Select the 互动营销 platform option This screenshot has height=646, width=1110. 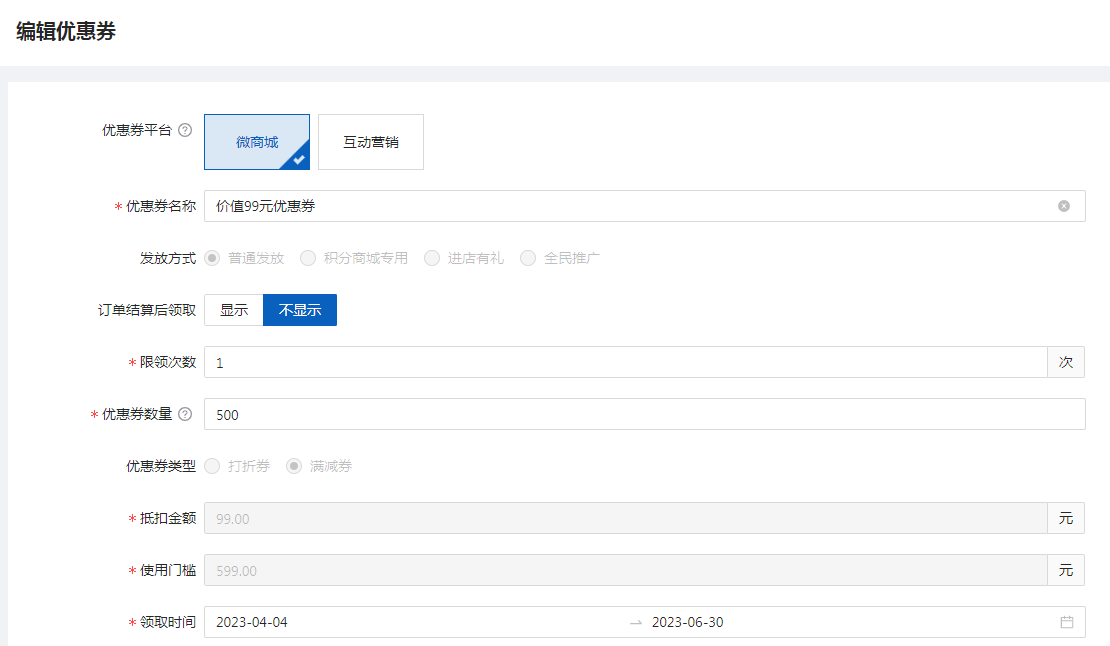point(371,142)
